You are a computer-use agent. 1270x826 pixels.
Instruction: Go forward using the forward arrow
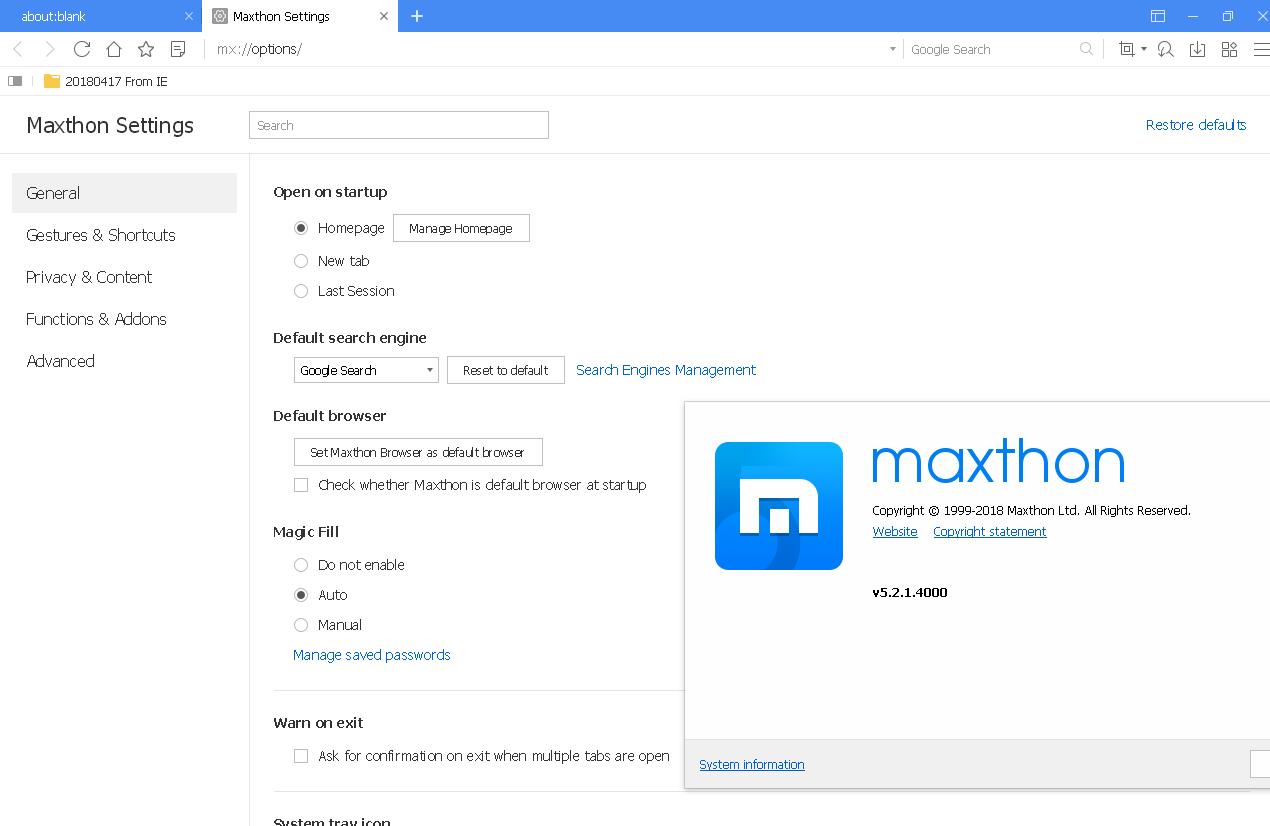50,49
